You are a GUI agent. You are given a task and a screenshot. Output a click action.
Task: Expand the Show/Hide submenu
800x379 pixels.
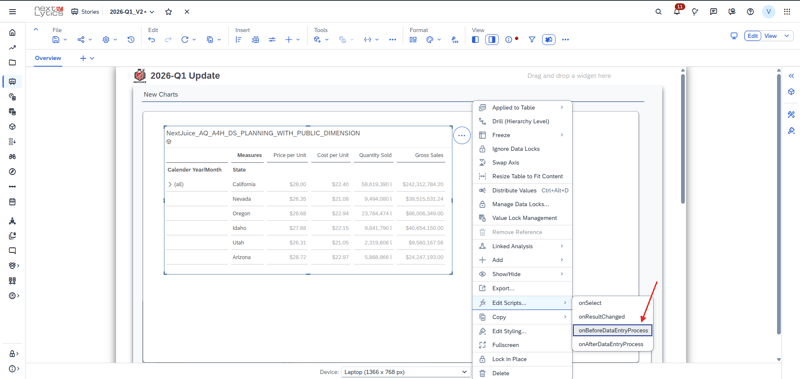coord(522,274)
